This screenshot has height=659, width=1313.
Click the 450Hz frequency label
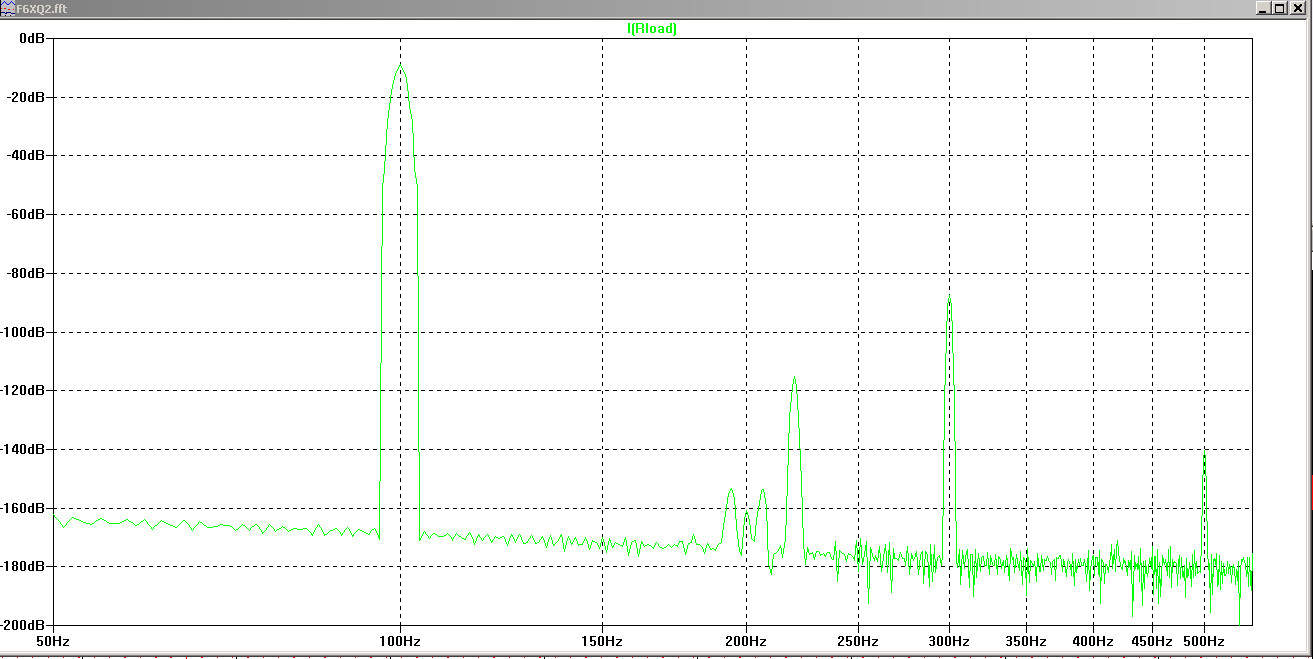pyautogui.click(x=1153, y=641)
